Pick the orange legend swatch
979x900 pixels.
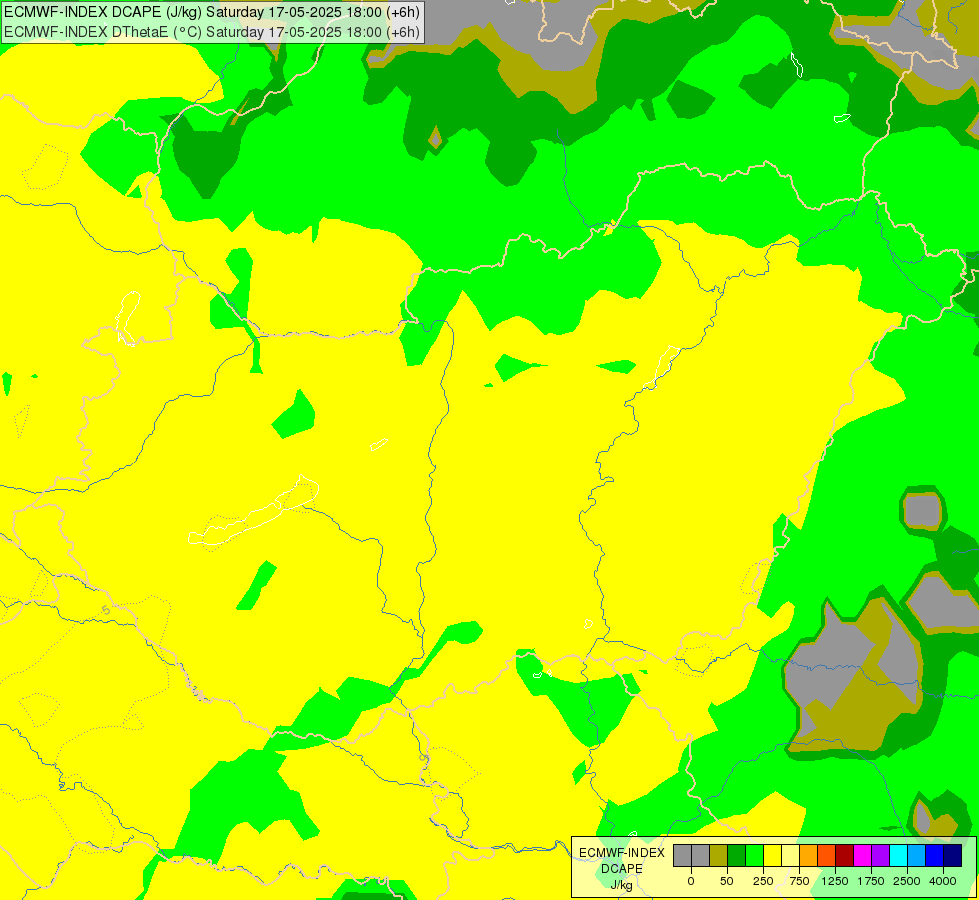pyautogui.click(x=809, y=856)
